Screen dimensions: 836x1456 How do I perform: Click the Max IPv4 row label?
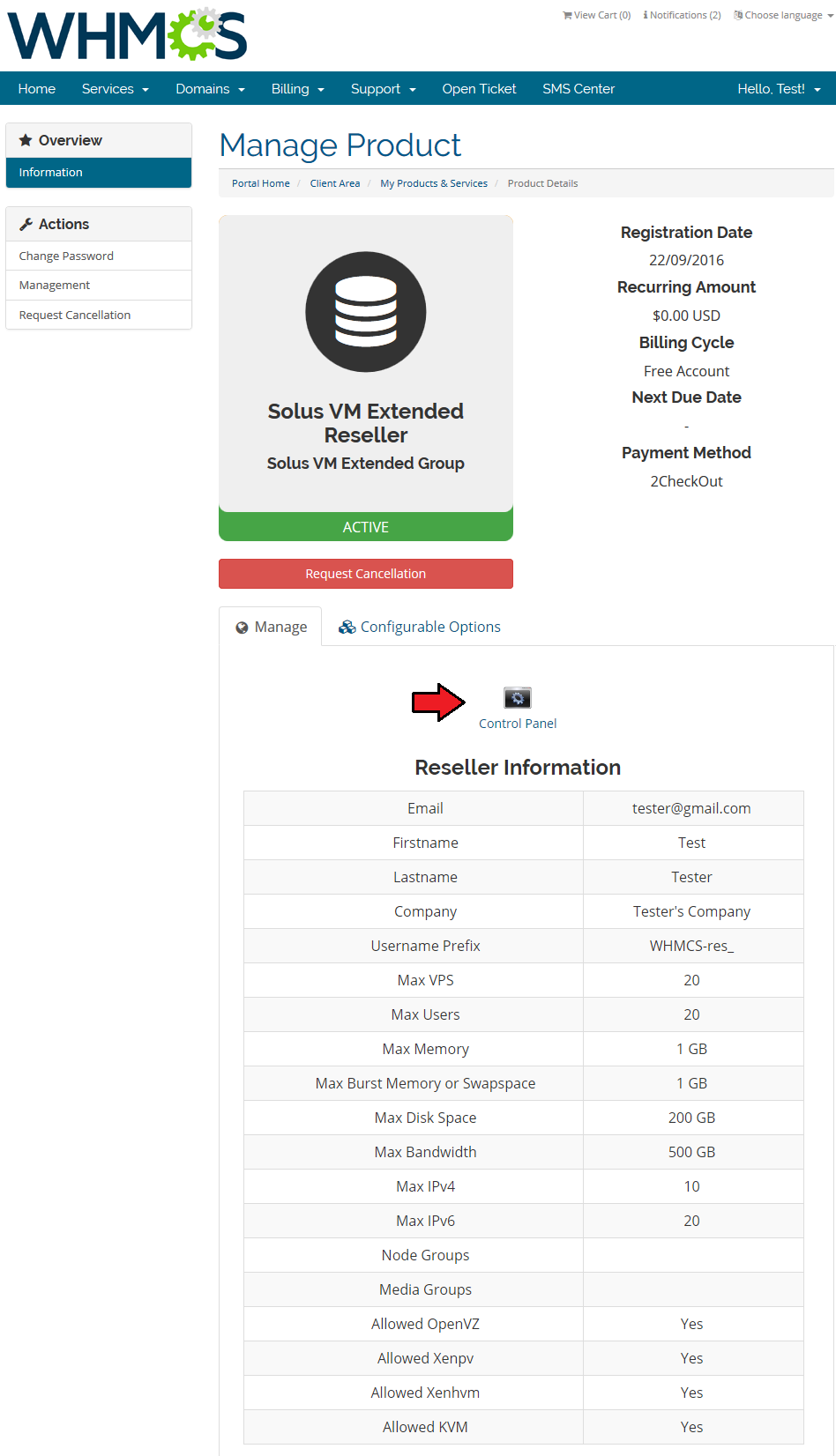pyautogui.click(x=426, y=1186)
